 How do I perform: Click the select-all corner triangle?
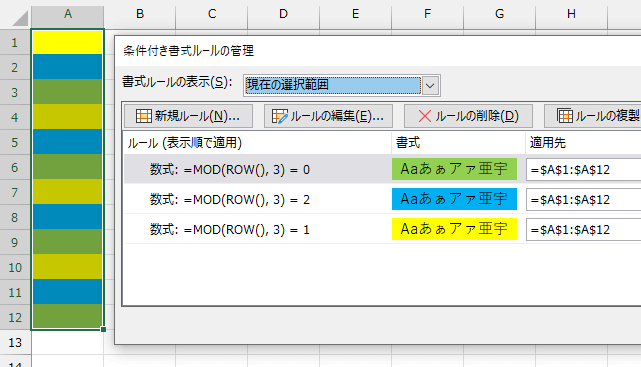pos(20,18)
